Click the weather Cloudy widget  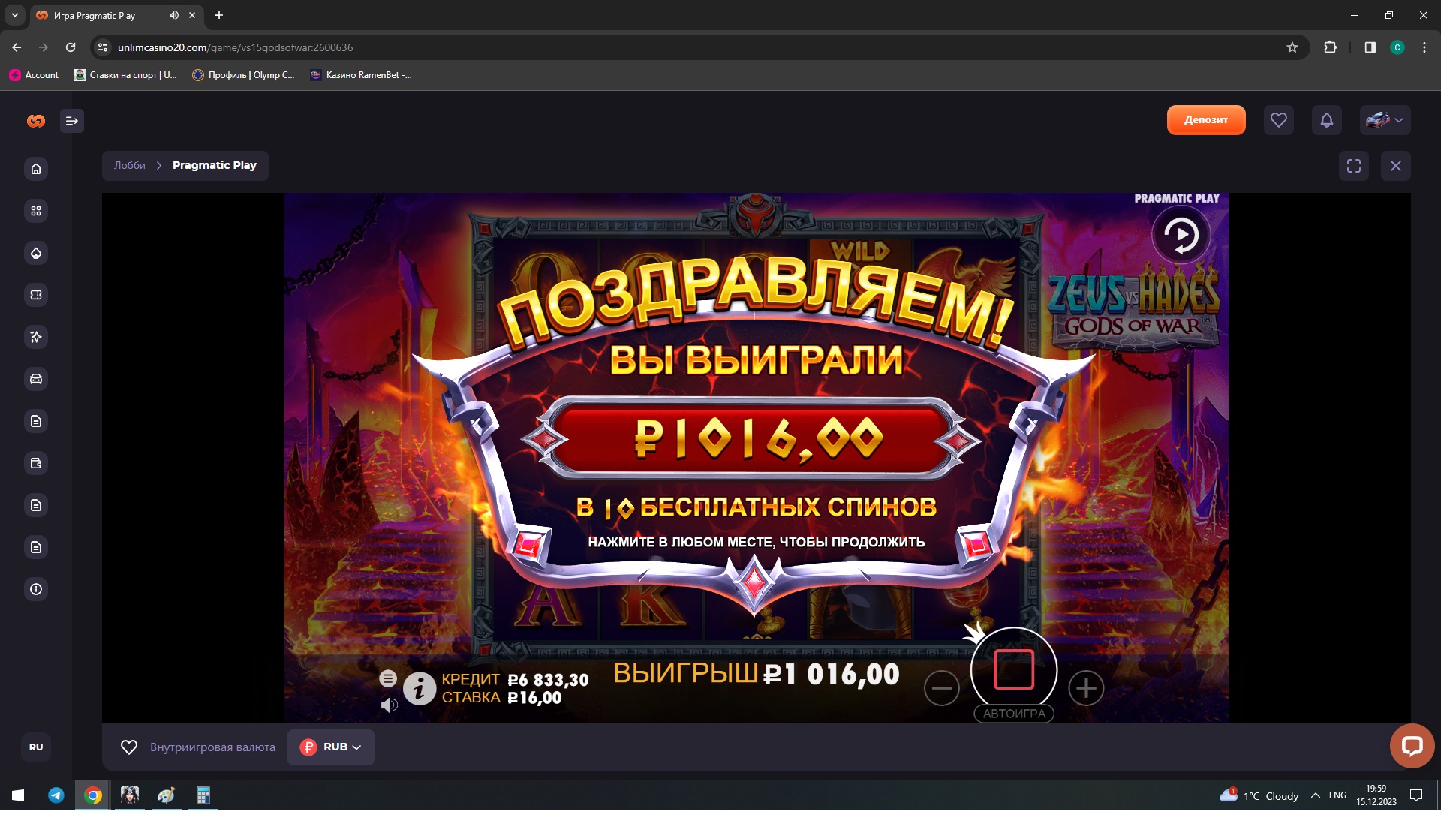tap(1259, 795)
